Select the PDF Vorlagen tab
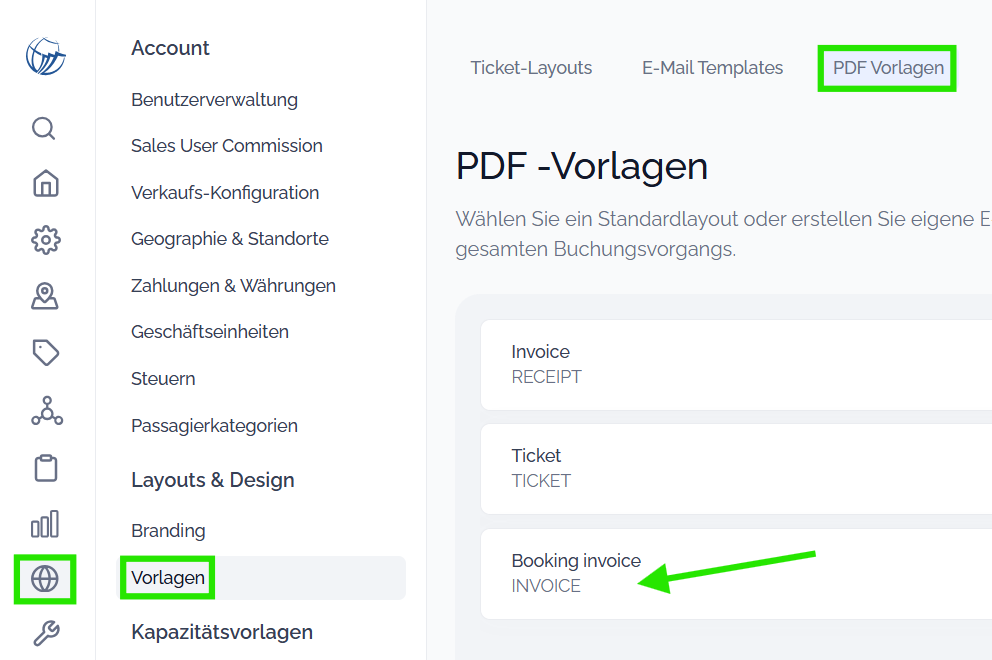This screenshot has height=660, width=992. [886, 67]
